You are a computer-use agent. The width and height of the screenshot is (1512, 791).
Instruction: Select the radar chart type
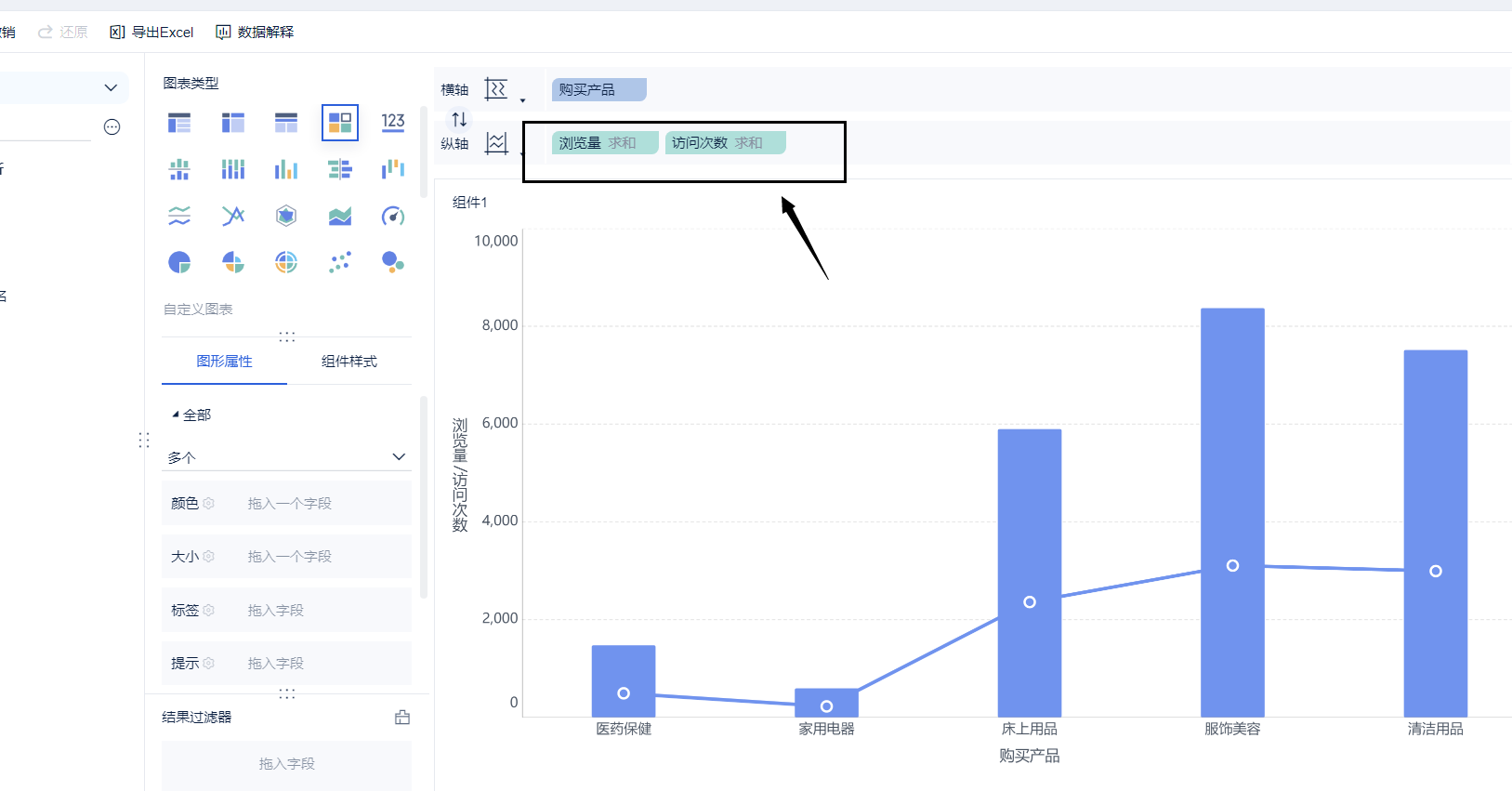(286, 217)
